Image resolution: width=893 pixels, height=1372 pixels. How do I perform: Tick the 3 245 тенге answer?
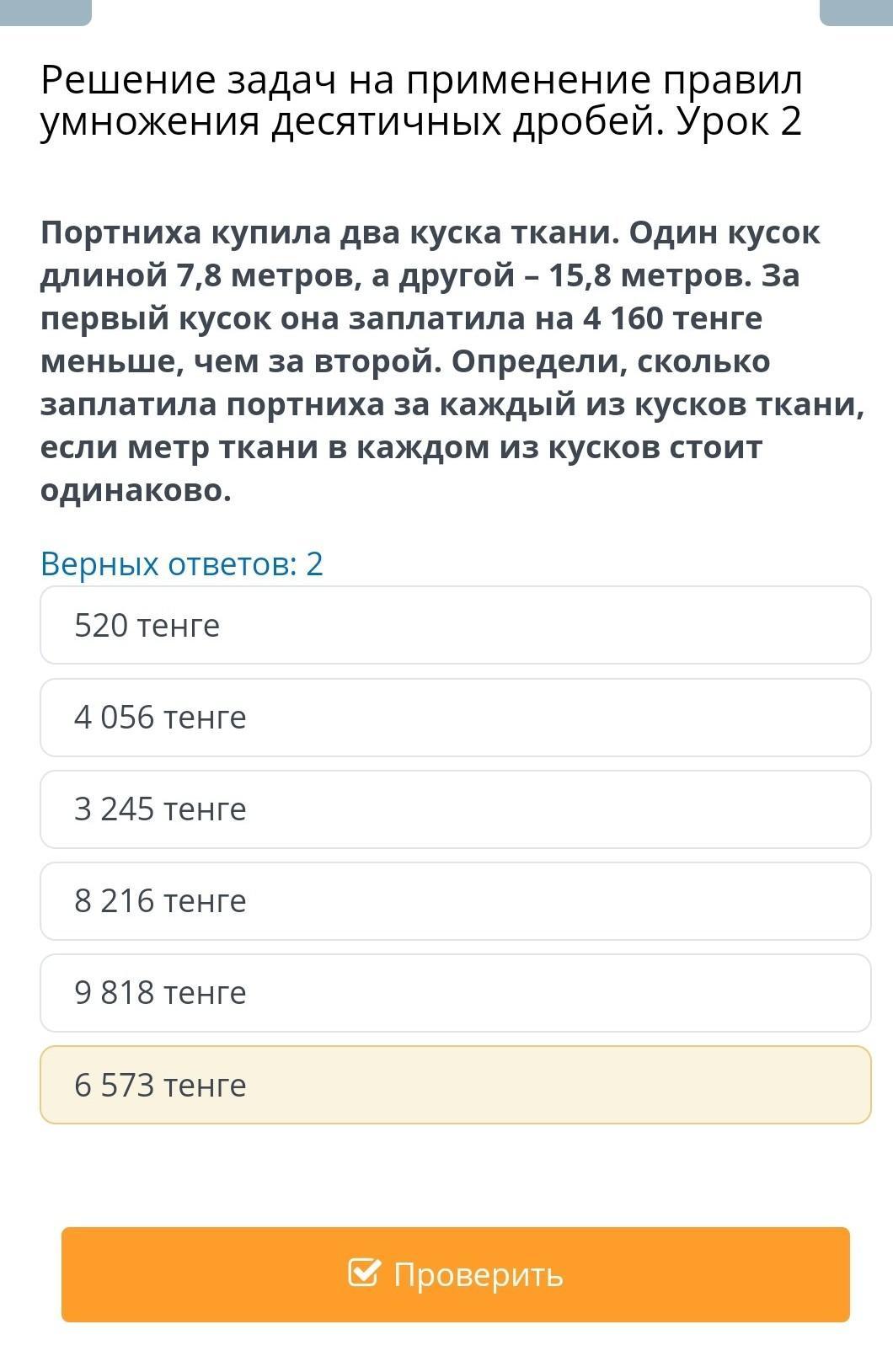(x=455, y=809)
